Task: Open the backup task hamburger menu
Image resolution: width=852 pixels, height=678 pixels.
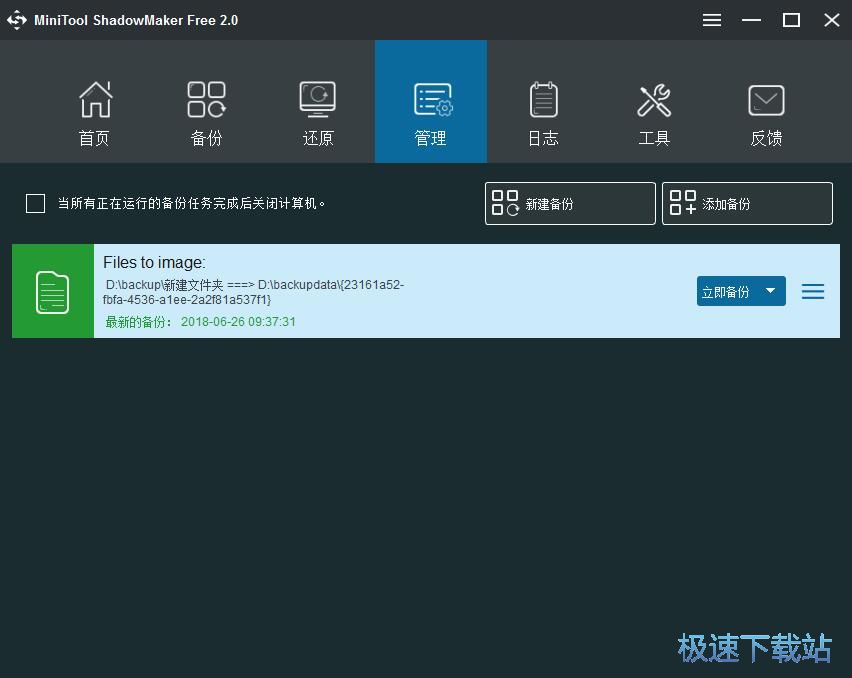Action: point(813,292)
